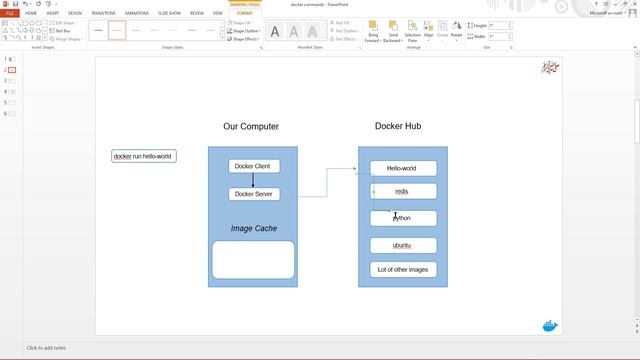The height and width of the screenshot is (360, 640).
Task: Select the oval shape in shapes gallery
Action: coord(31,23)
